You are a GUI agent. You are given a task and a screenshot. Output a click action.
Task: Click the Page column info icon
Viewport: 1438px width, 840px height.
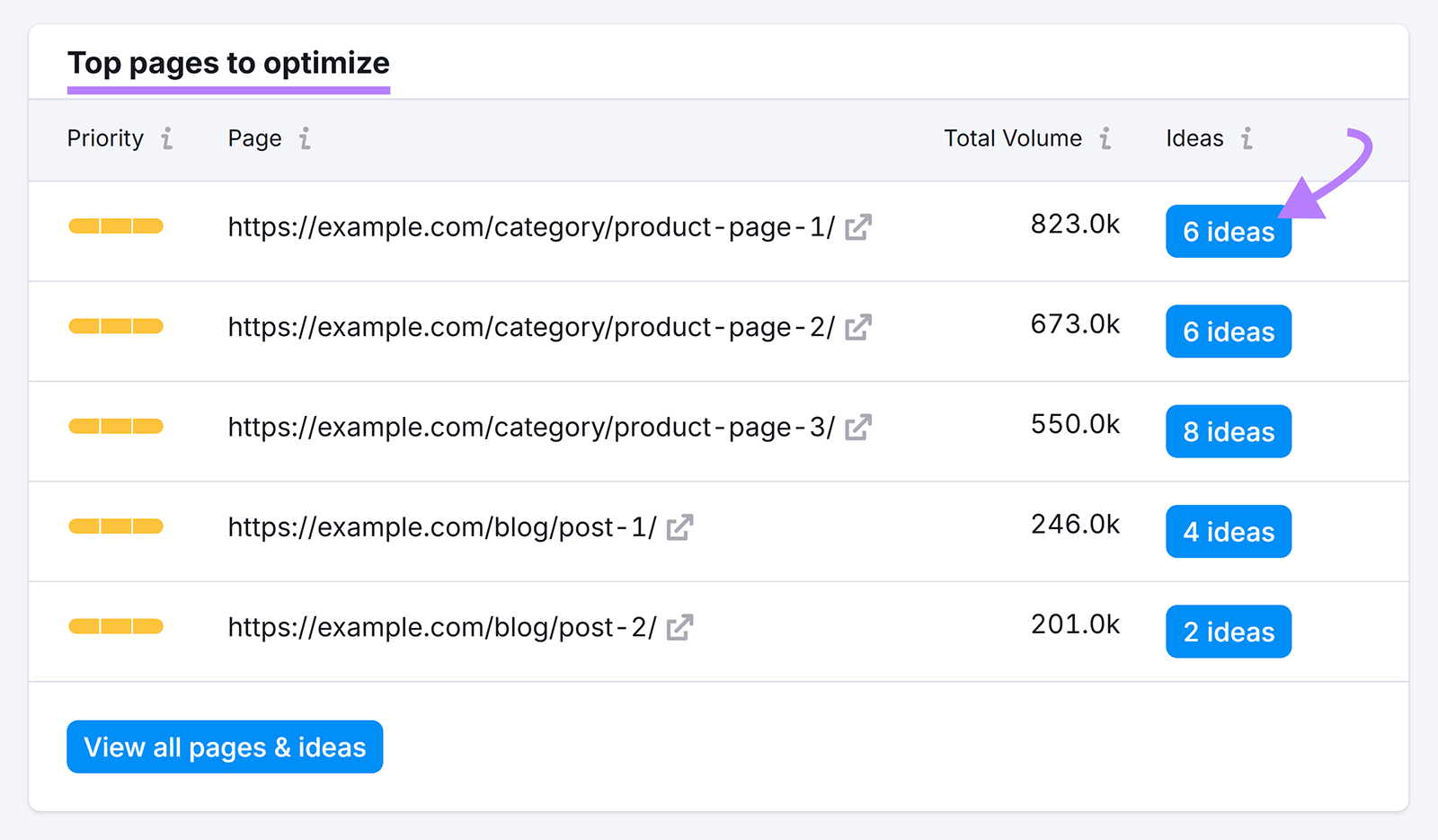(305, 139)
